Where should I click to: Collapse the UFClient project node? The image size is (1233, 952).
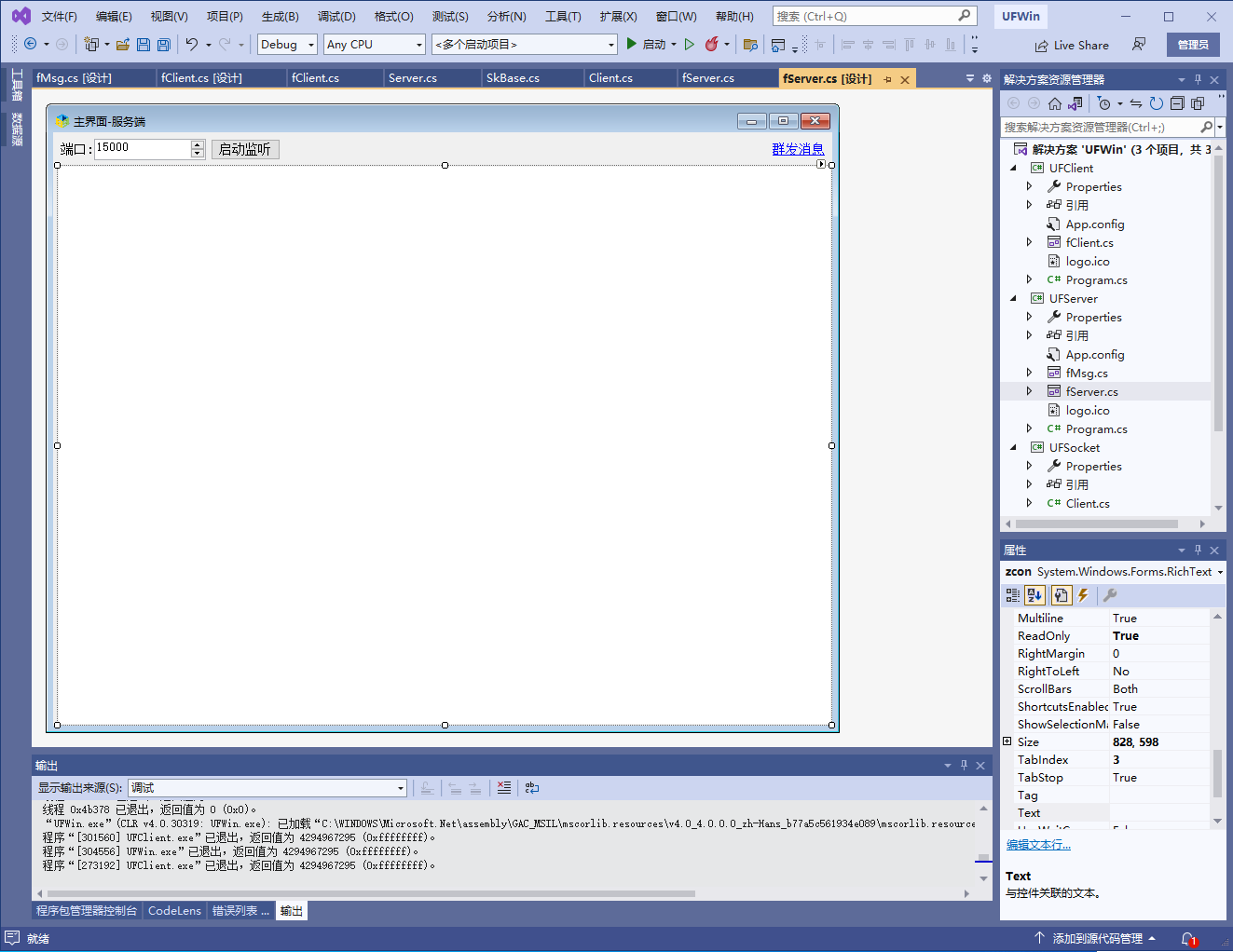(x=1014, y=169)
